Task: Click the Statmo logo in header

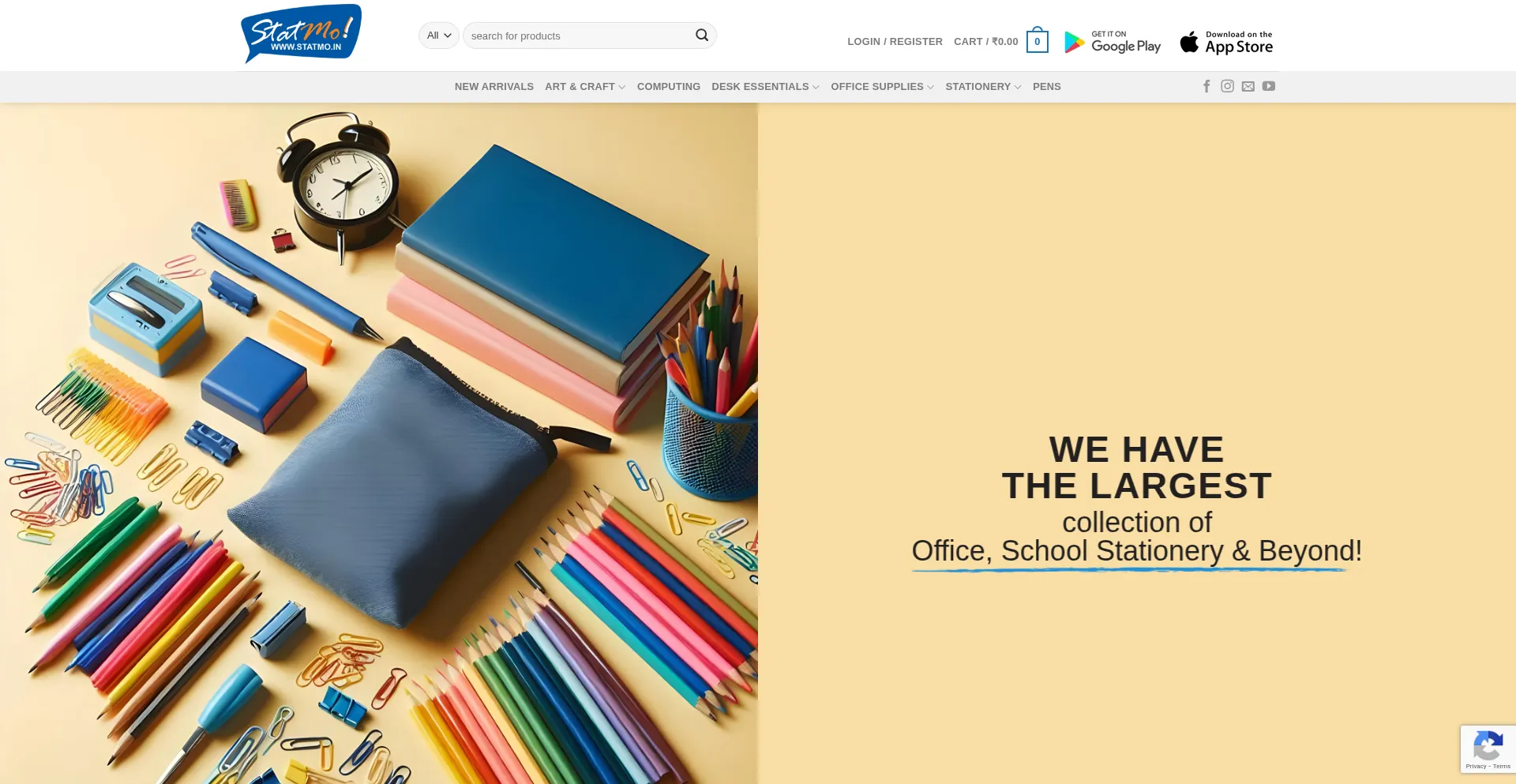Action: click(x=301, y=34)
